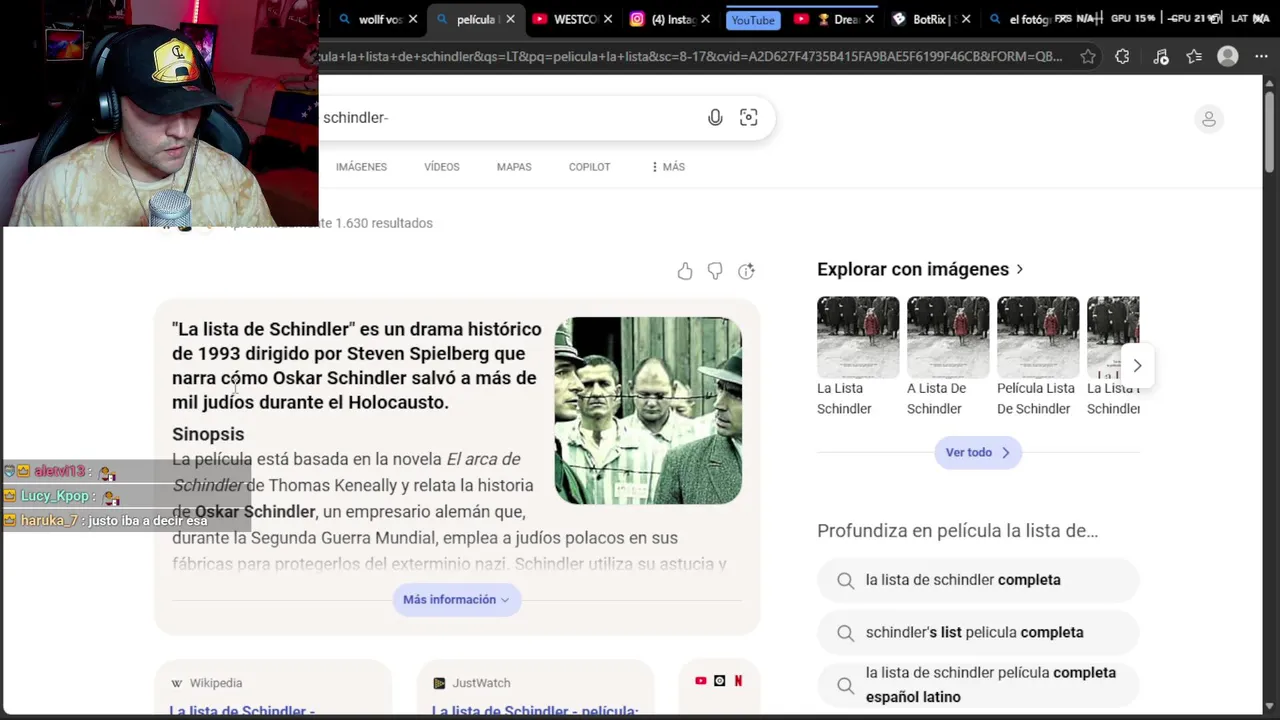Switch to IMÁGENES search tab
1280x720 pixels.
coord(361,167)
